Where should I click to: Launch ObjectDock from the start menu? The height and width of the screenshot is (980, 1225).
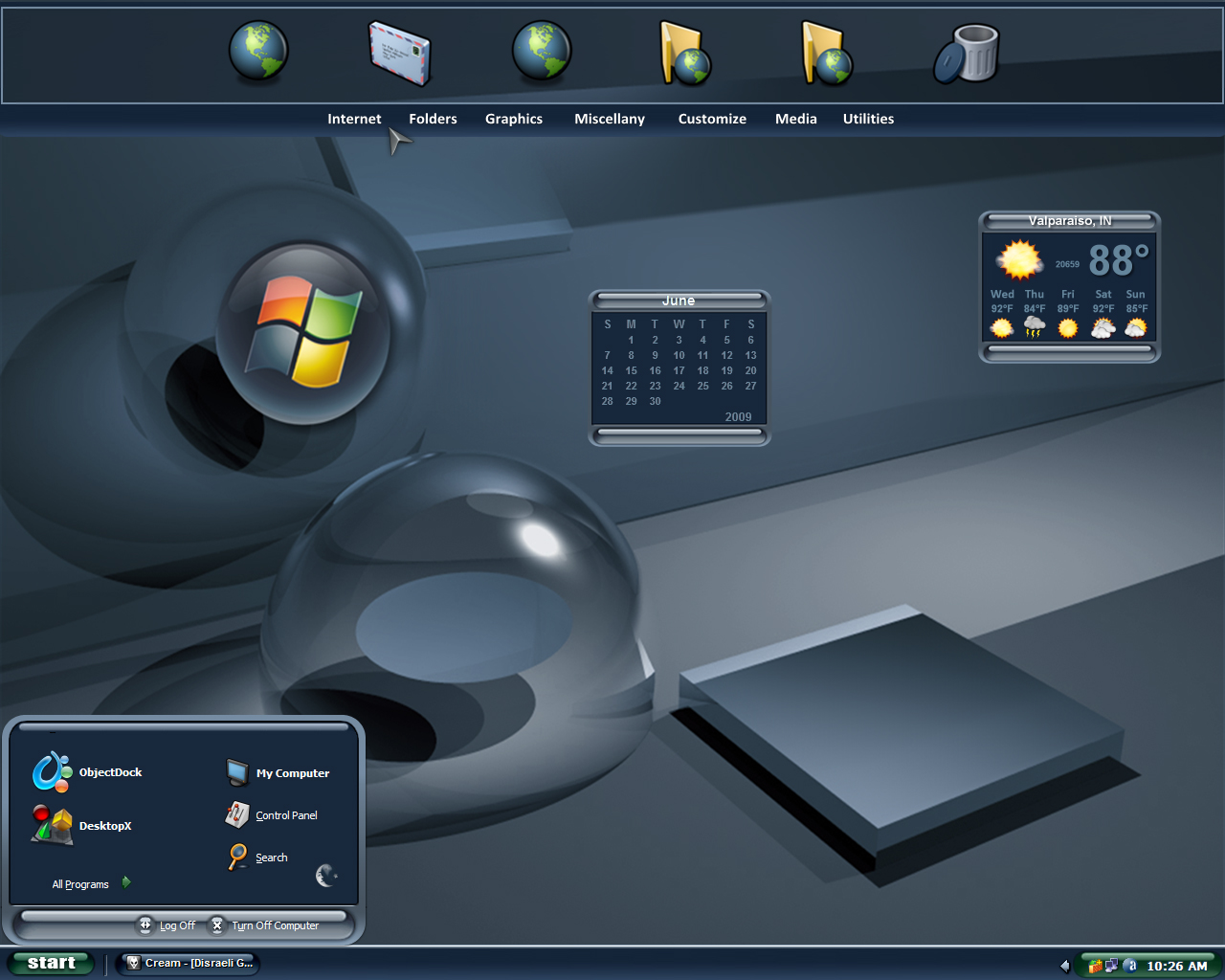87,772
